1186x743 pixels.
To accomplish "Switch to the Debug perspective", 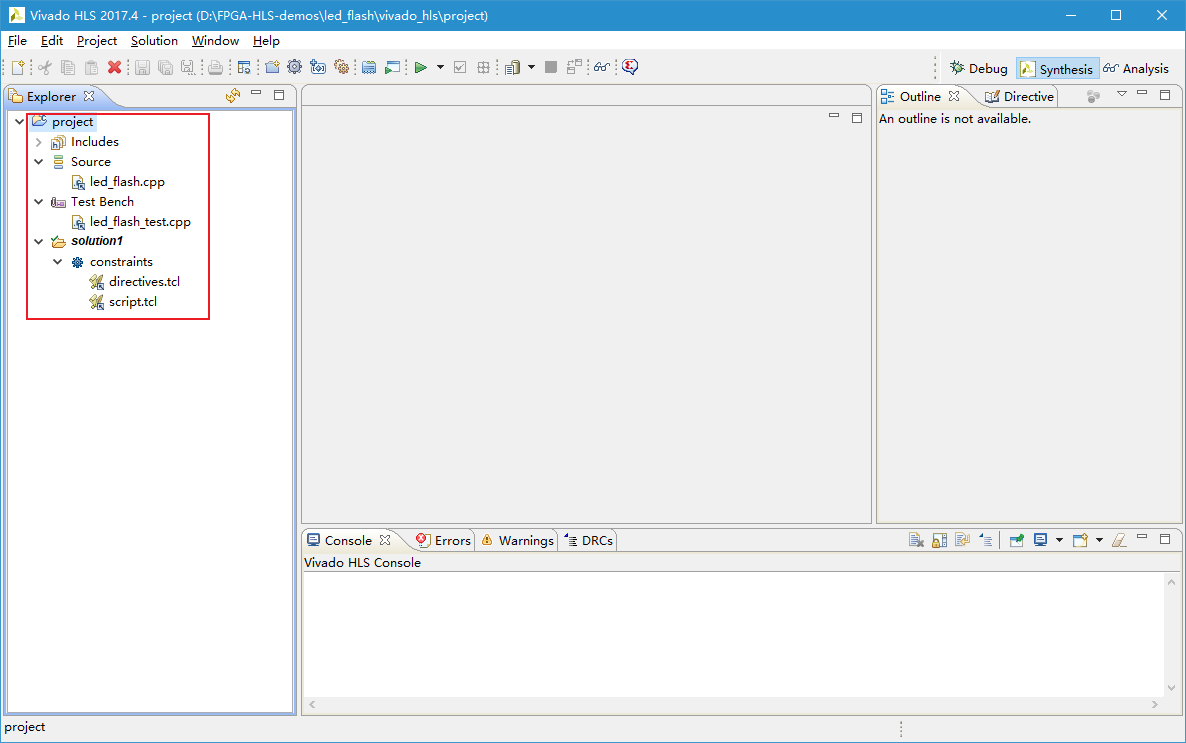I will [978, 69].
